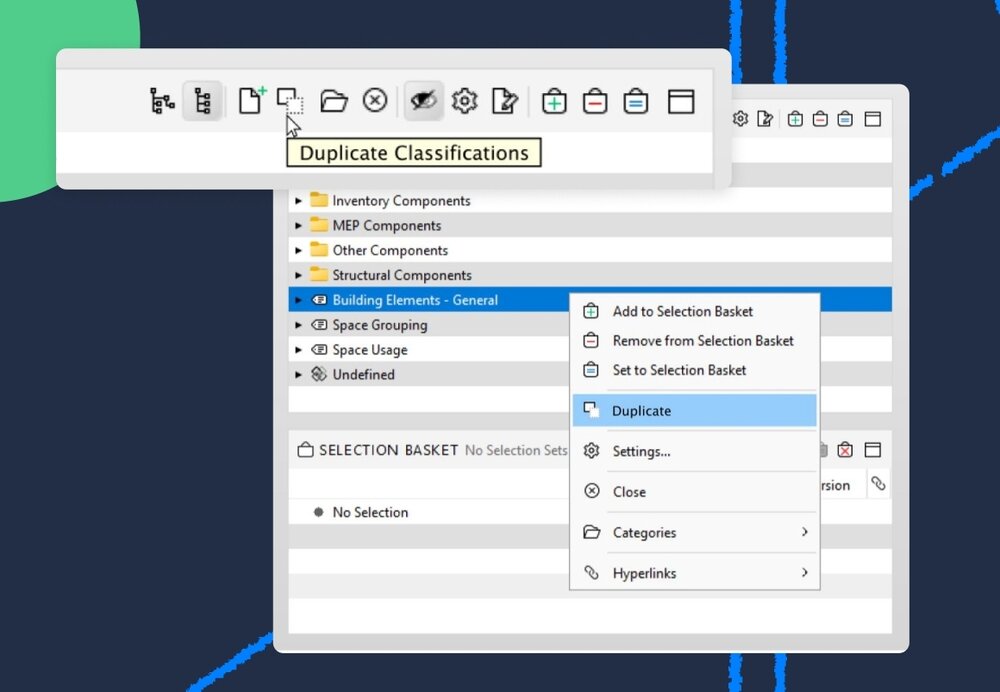Expand the Space Usage classification
Screen dimensions: 1000x692
point(298,350)
